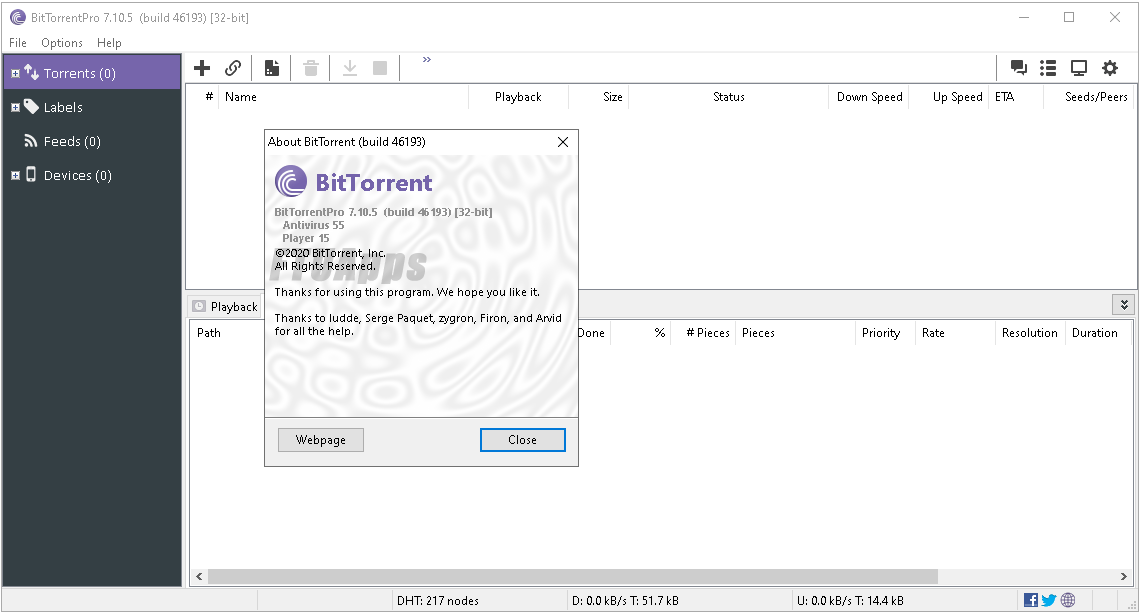Click the Path column header
This screenshot has width=1142, height=614.
[x=209, y=333]
